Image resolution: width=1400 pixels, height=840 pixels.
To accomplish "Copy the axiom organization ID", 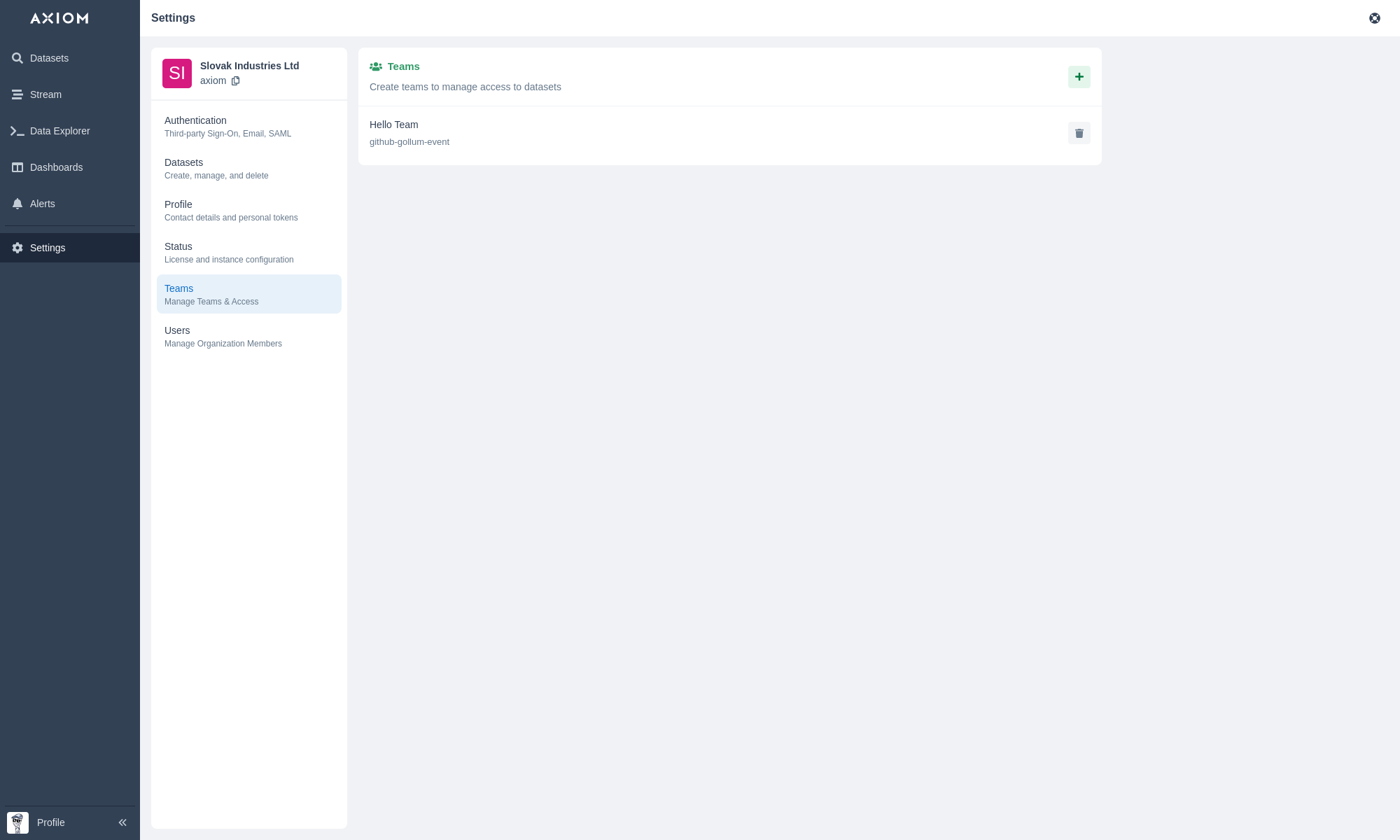I will (x=236, y=80).
